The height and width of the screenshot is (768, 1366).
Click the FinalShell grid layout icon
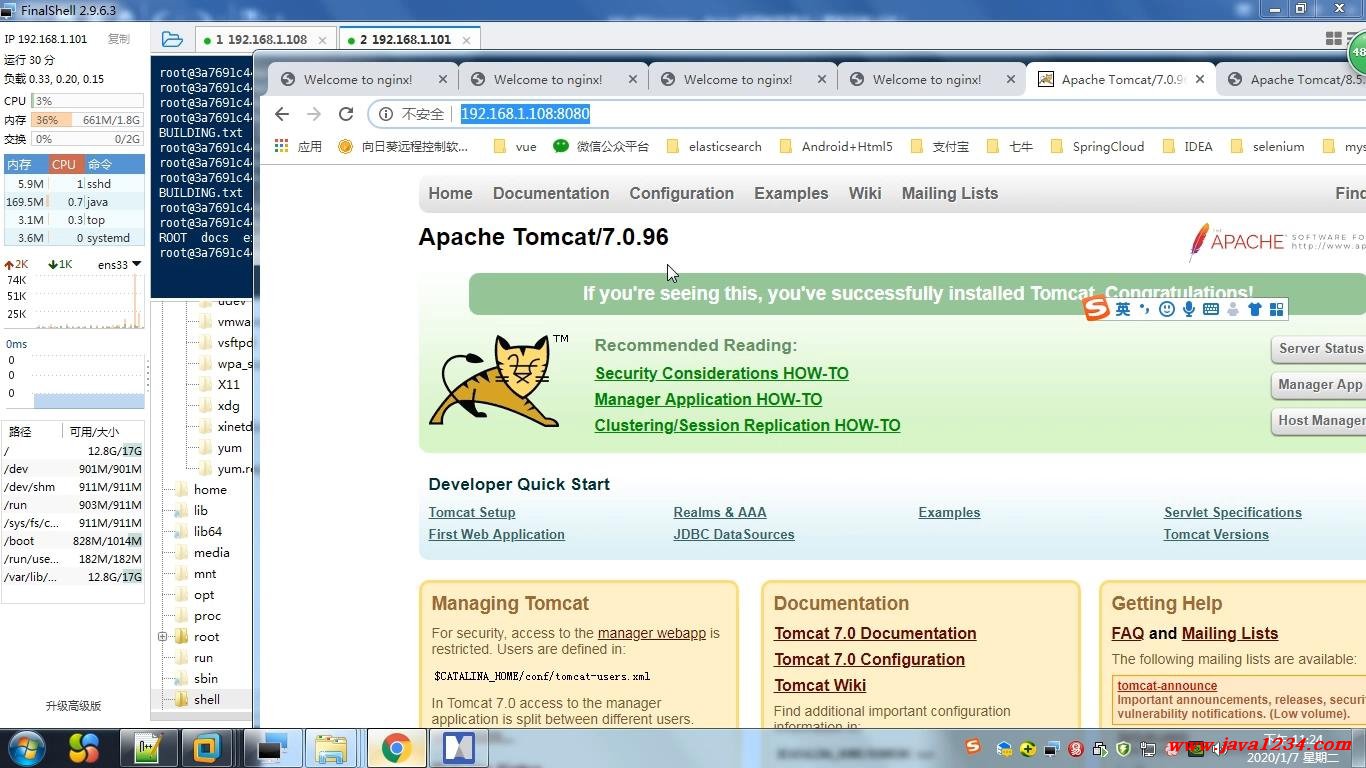point(1333,38)
